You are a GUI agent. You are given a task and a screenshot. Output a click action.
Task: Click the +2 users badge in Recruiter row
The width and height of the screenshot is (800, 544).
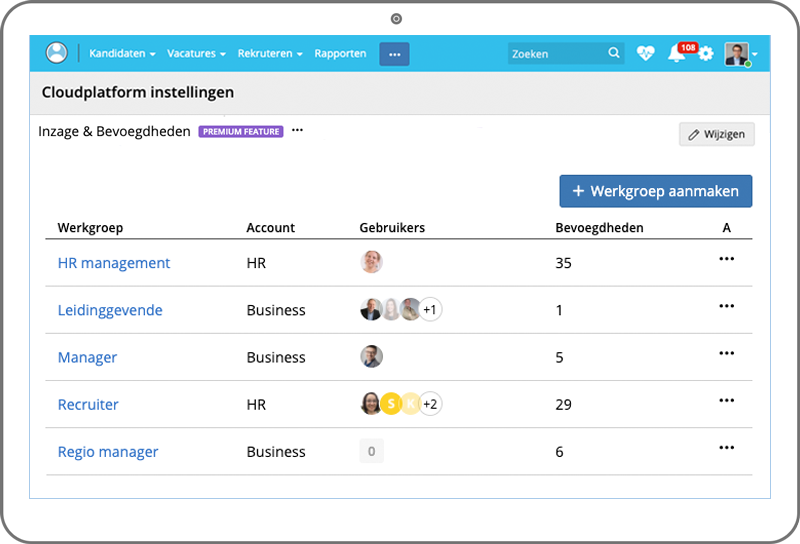click(430, 404)
